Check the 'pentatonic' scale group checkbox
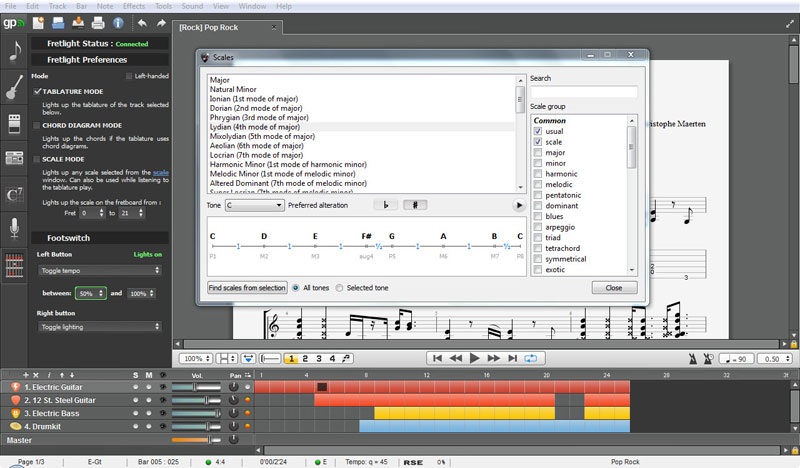Viewport: 800px width, 468px height. (538, 195)
